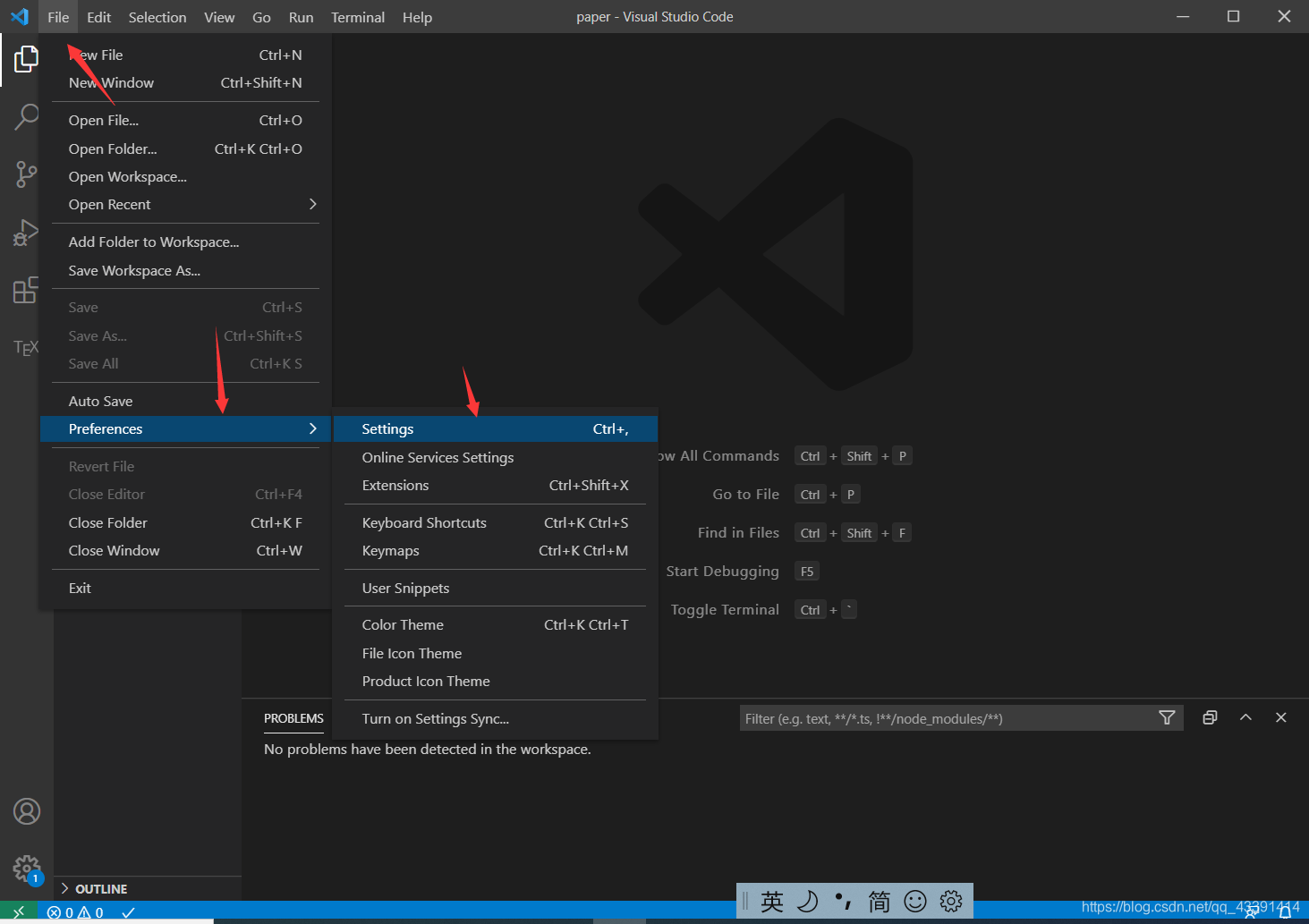Open the Edit menu
This screenshot has height=924, width=1309.
[x=98, y=17]
